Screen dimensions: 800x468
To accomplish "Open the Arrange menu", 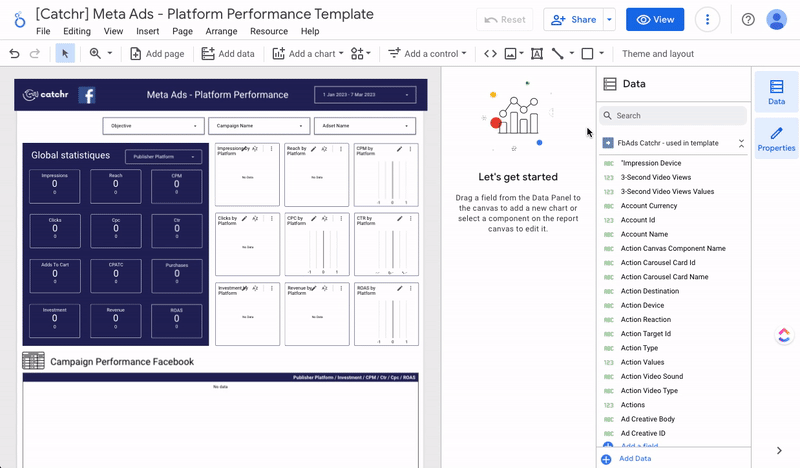I will point(221,32).
